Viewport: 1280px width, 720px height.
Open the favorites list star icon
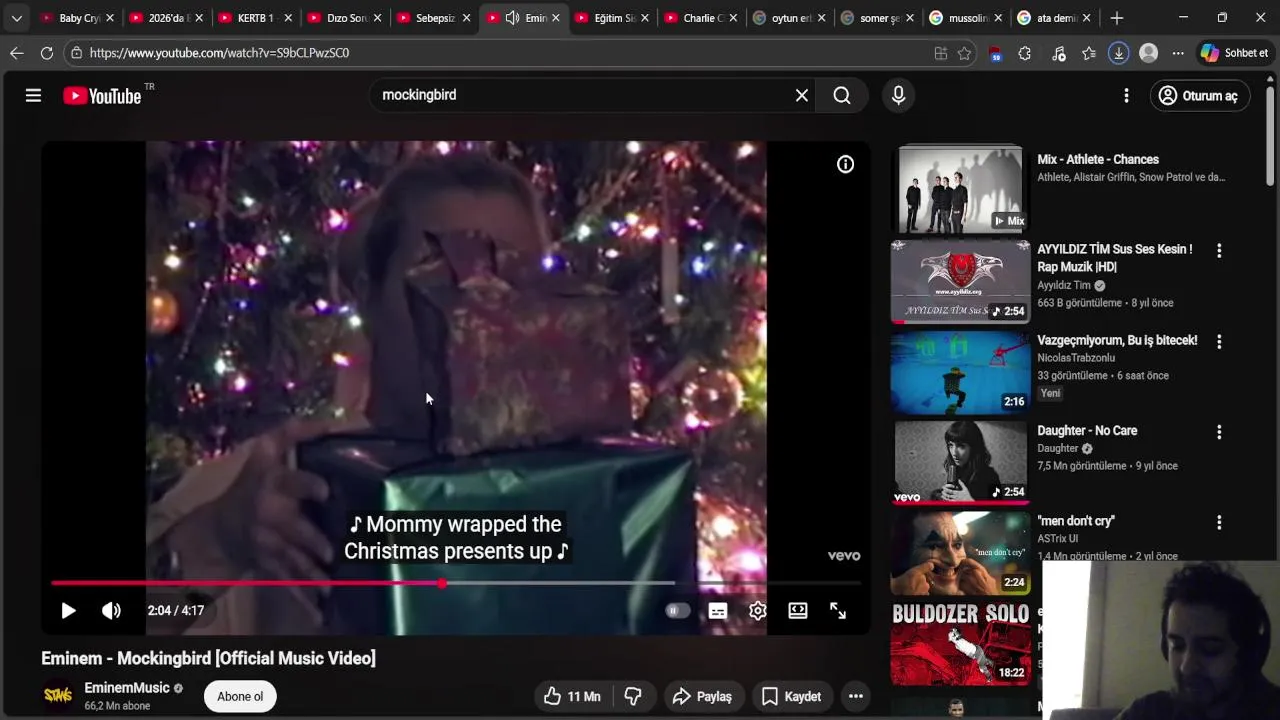coord(1089,53)
